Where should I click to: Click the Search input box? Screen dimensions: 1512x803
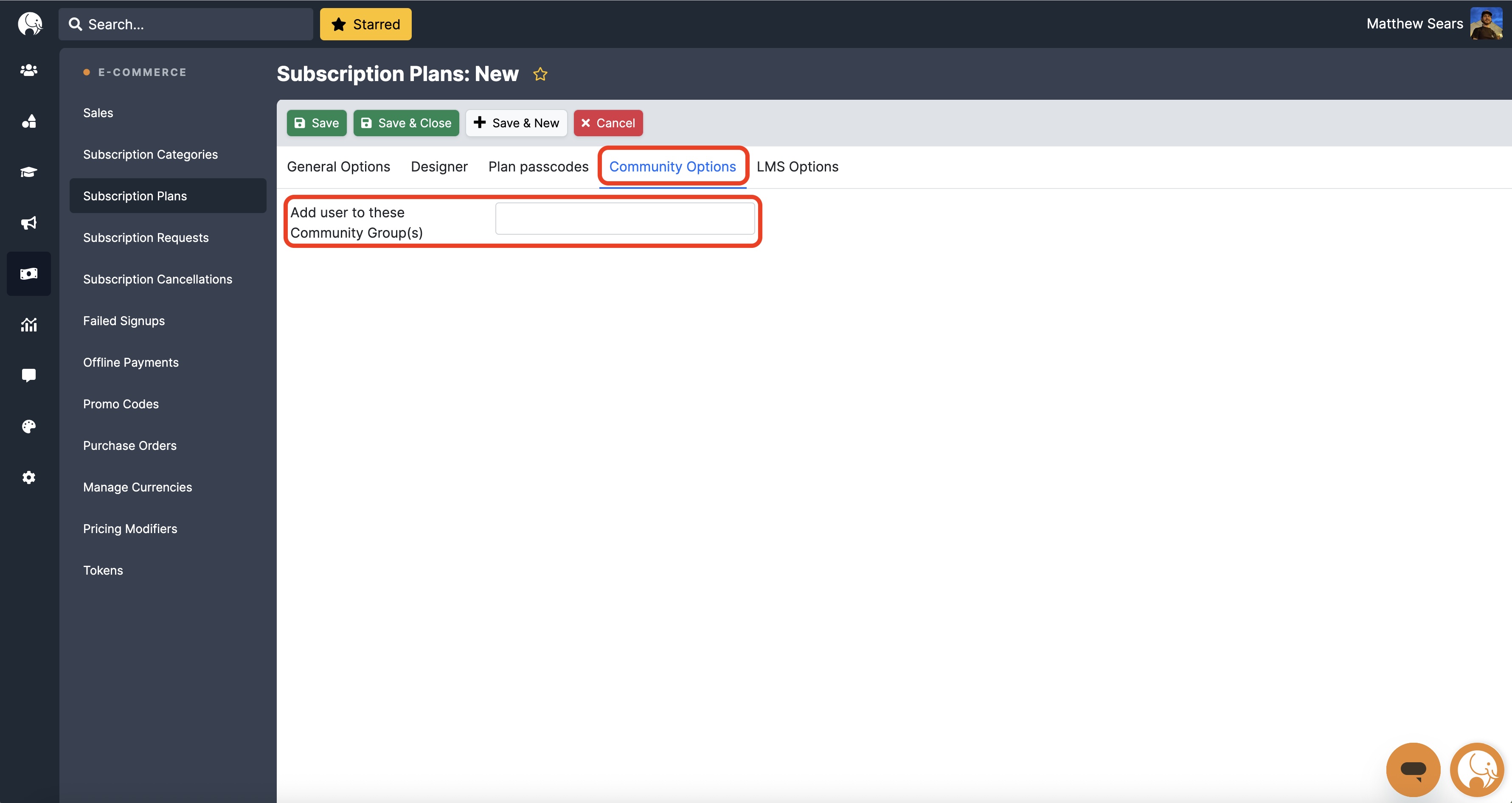click(185, 24)
